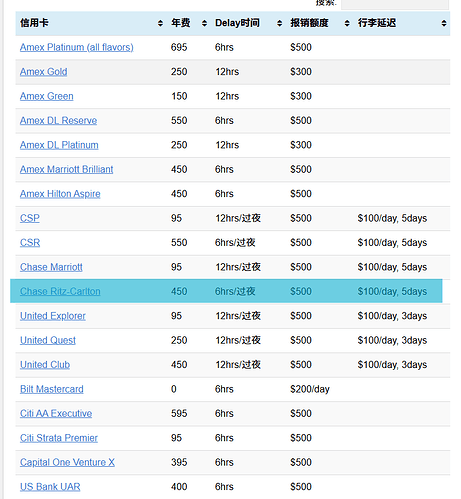Open the CSR card link
This screenshot has width=461, height=499.
point(30,242)
